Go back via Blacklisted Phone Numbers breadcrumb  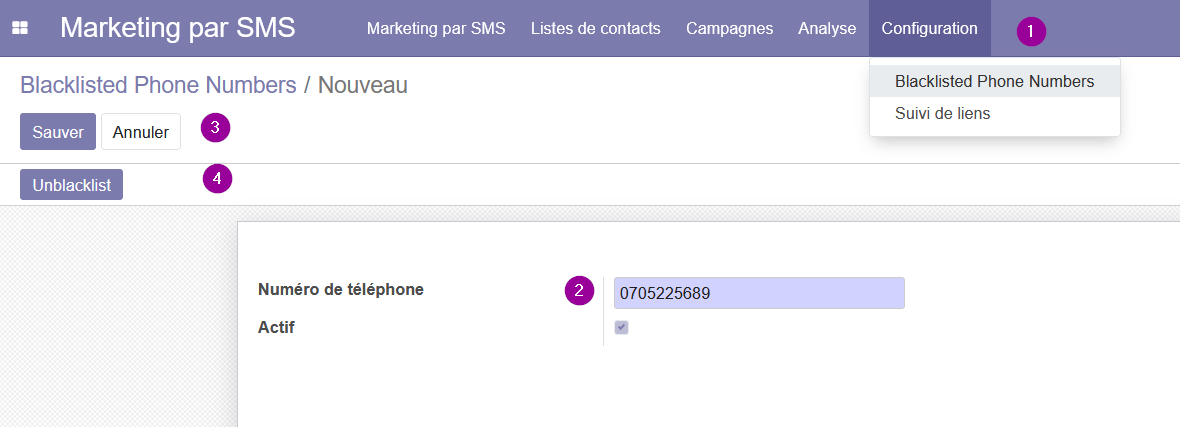(x=158, y=85)
